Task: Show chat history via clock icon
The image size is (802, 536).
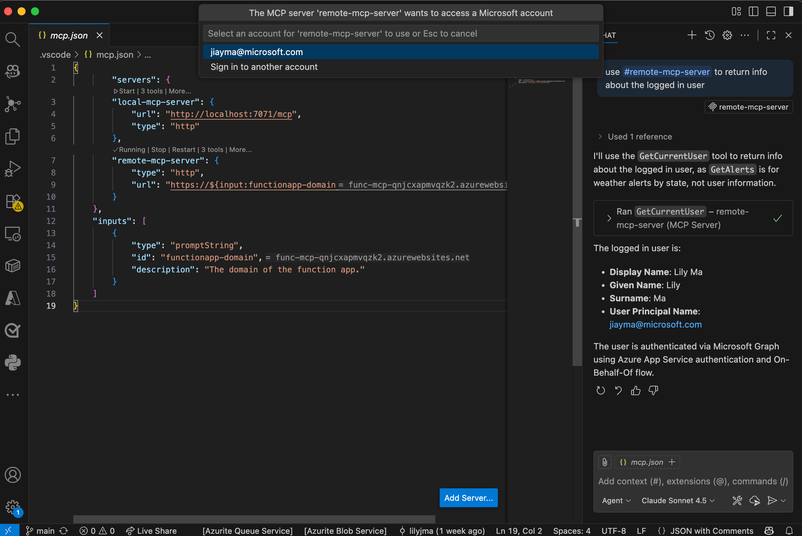Action: point(709,35)
